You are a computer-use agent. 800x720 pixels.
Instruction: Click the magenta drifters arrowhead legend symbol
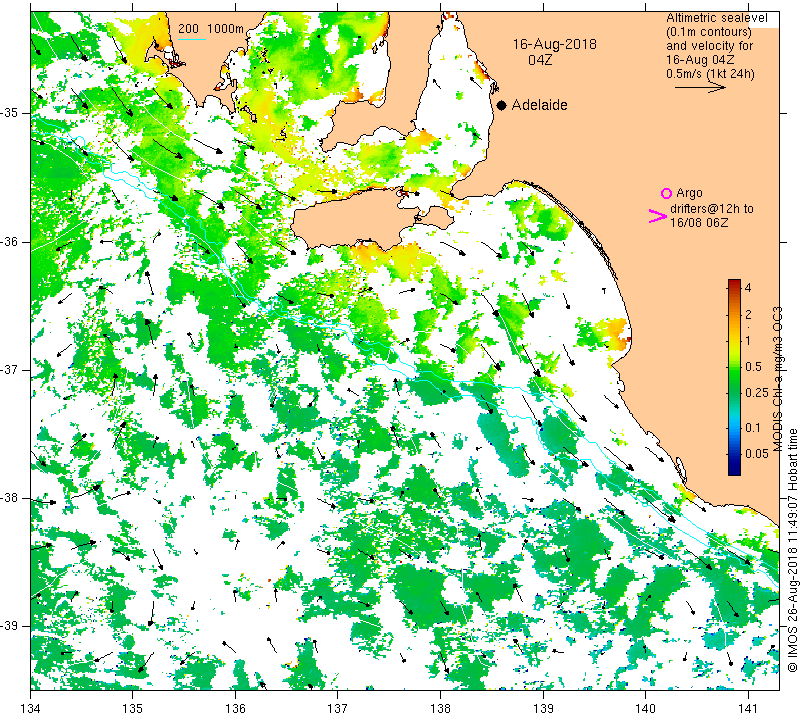coord(658,216)
